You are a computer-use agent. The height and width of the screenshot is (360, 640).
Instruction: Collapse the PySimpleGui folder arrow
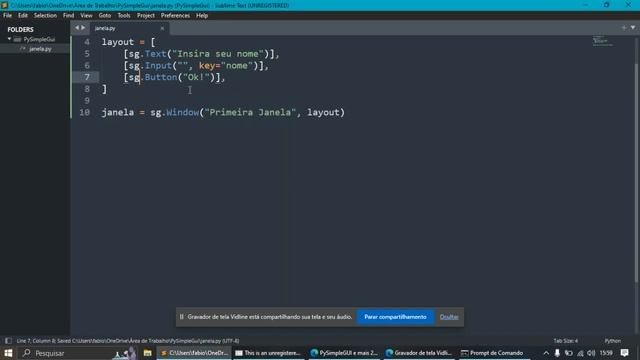(x=9, y=39)
